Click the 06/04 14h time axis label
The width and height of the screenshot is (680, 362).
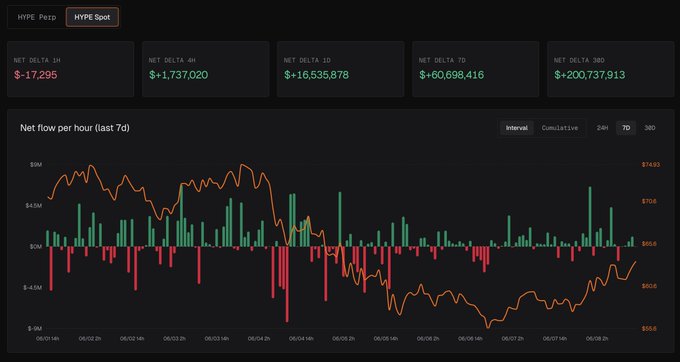click(x=302, y=338)
